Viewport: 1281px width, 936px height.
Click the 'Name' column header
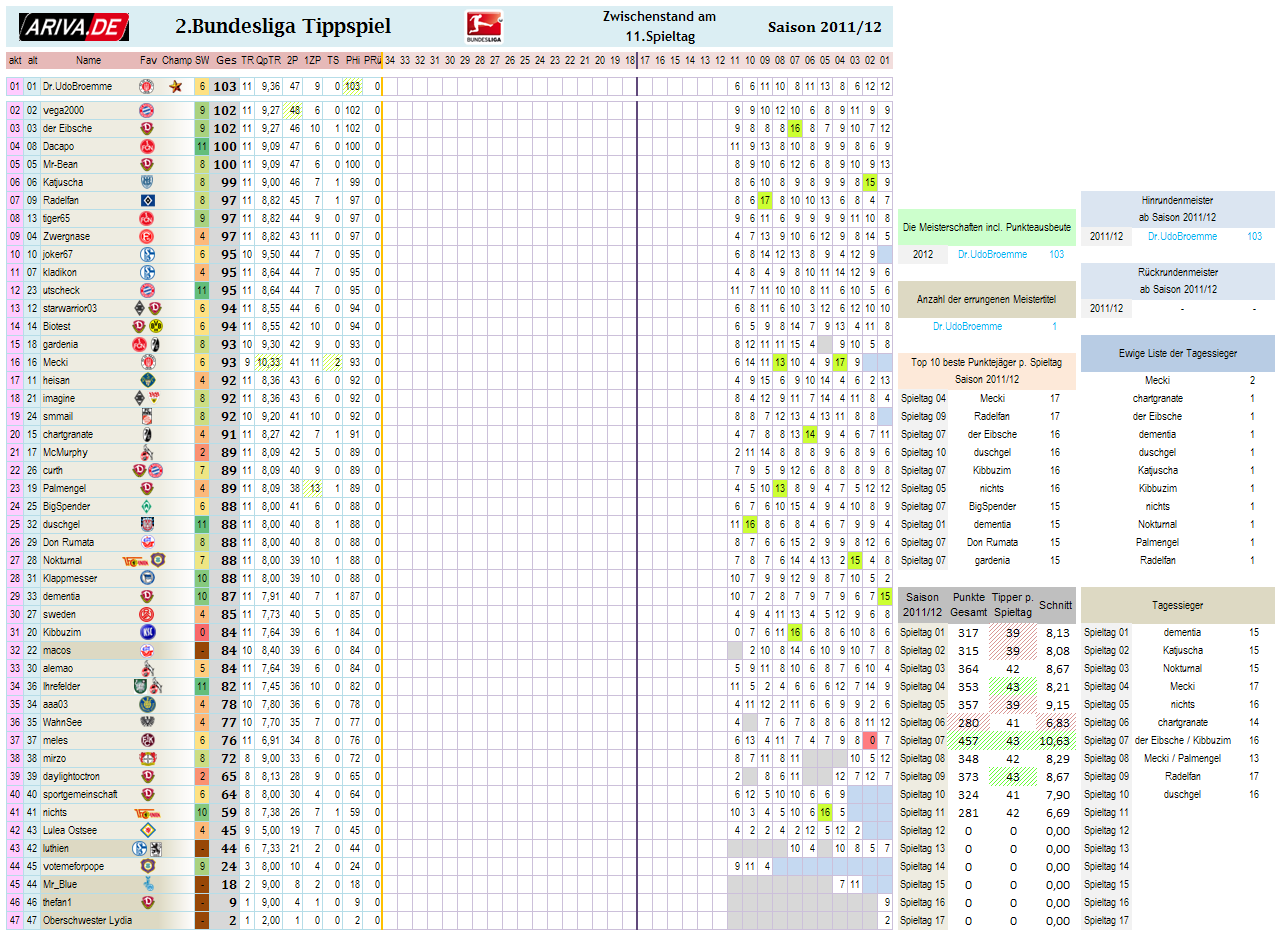(89, 60)
